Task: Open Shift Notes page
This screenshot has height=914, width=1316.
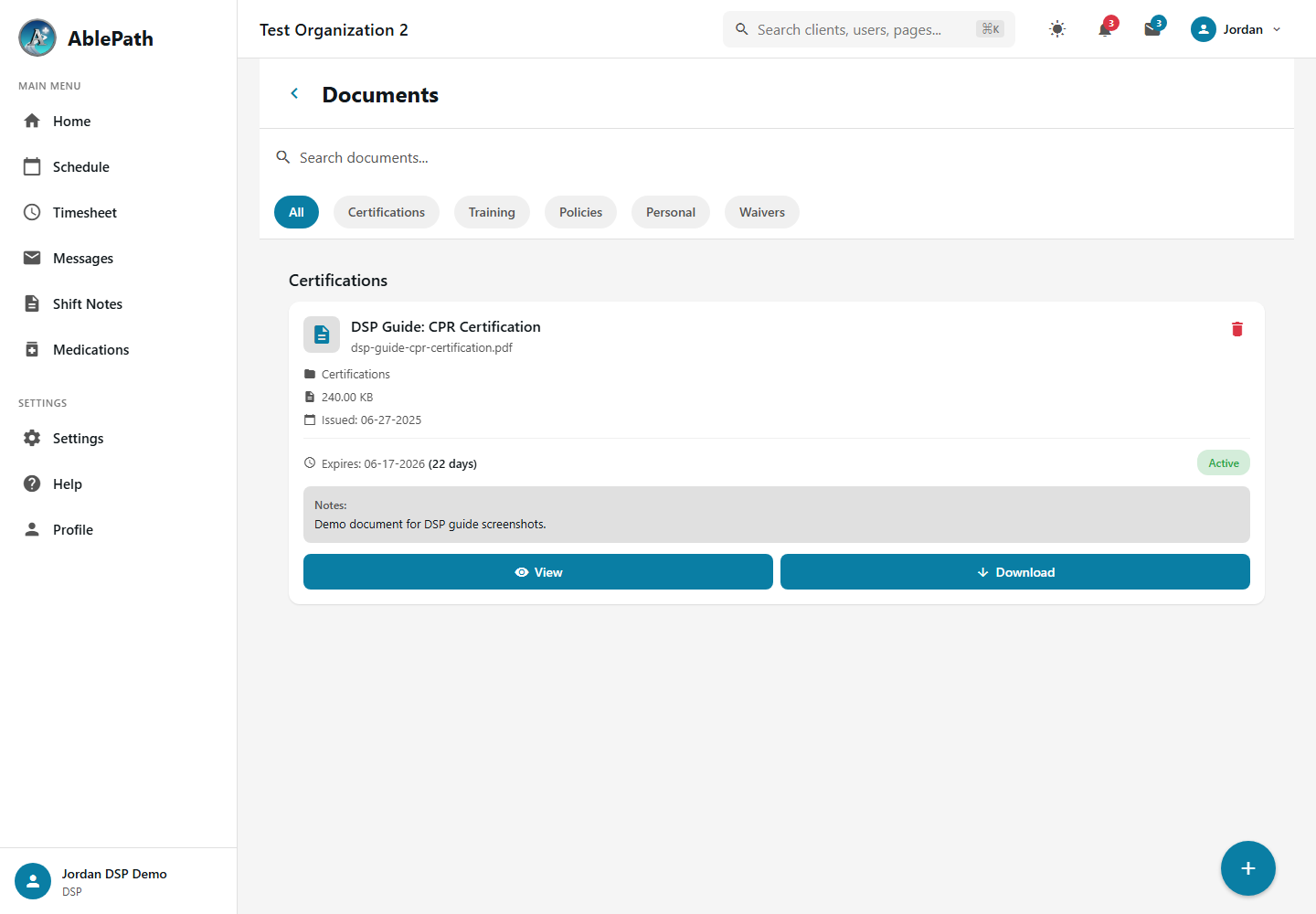Action: pyautogui.click(x=119, y=304)
